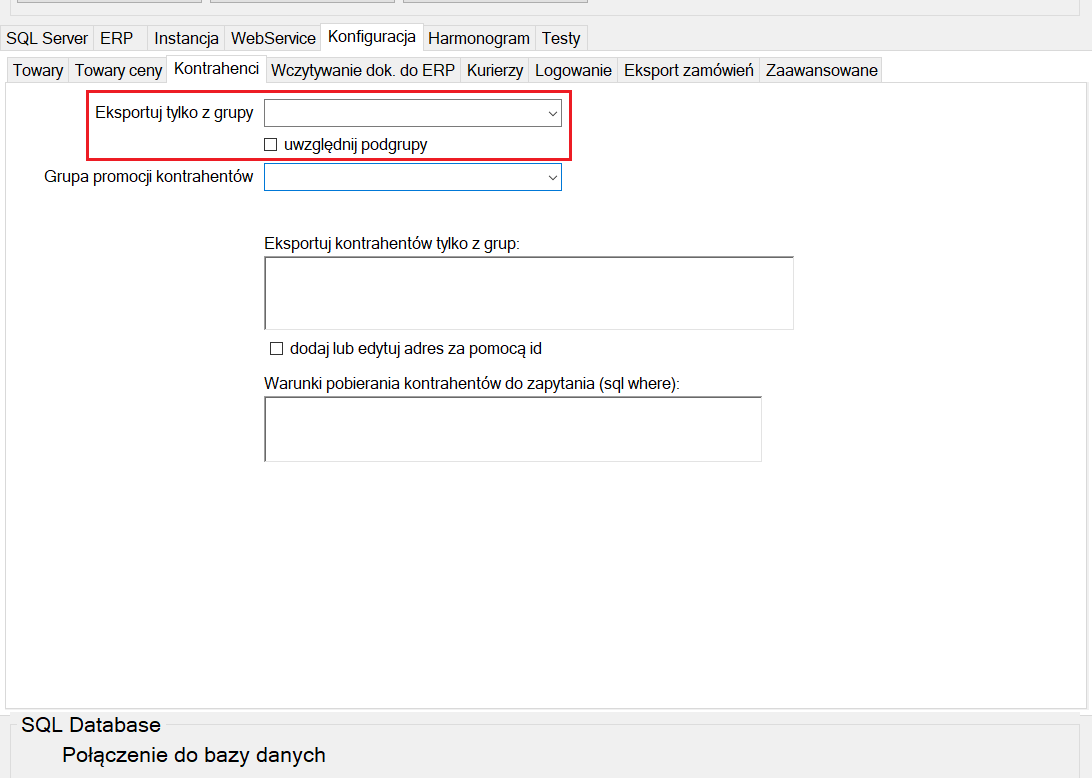Open the Zaawansowane sub-tab
1092x778 pixels.
tap(821, 70)
